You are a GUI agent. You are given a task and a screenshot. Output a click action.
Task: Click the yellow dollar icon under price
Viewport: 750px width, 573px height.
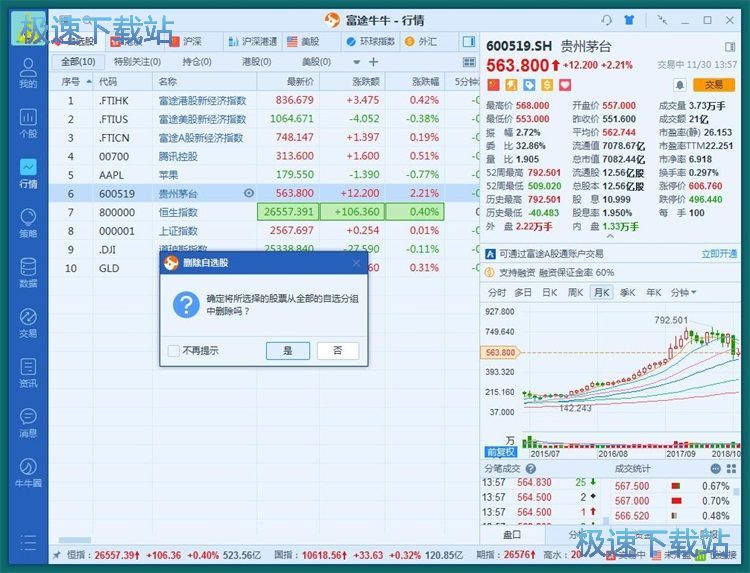(547, 85)
